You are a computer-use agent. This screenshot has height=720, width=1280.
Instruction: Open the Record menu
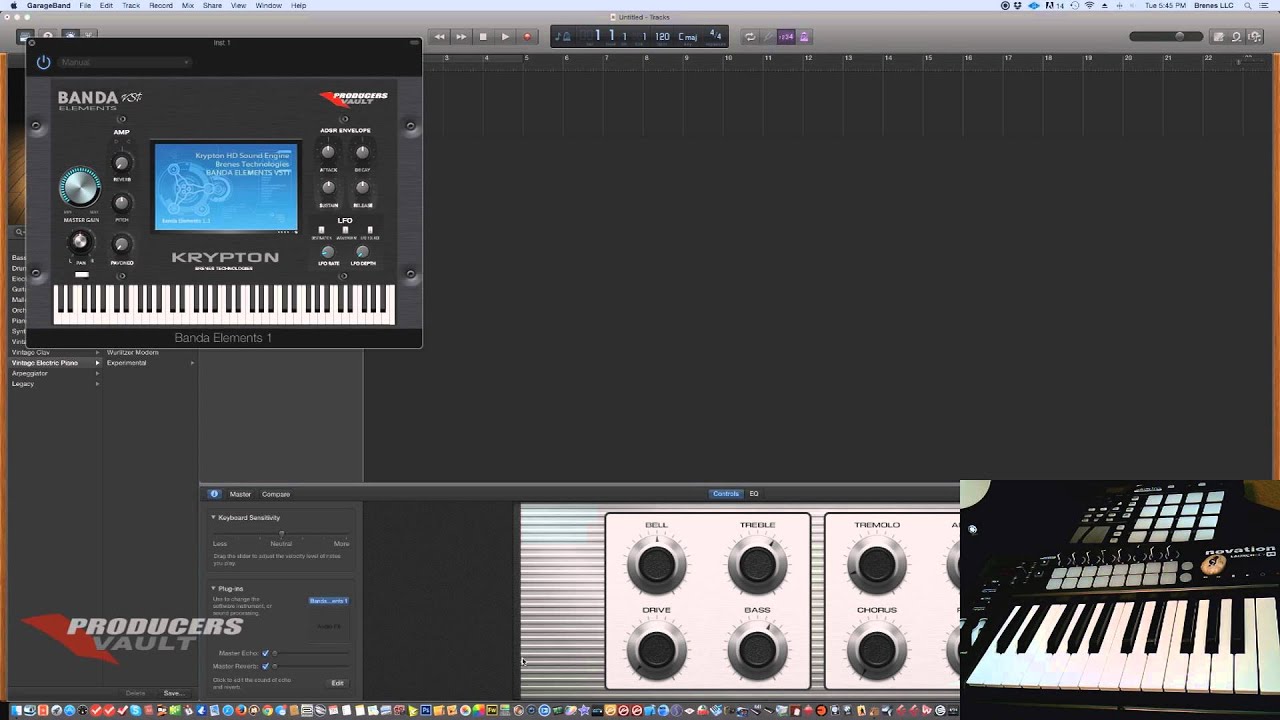point(161,5)
